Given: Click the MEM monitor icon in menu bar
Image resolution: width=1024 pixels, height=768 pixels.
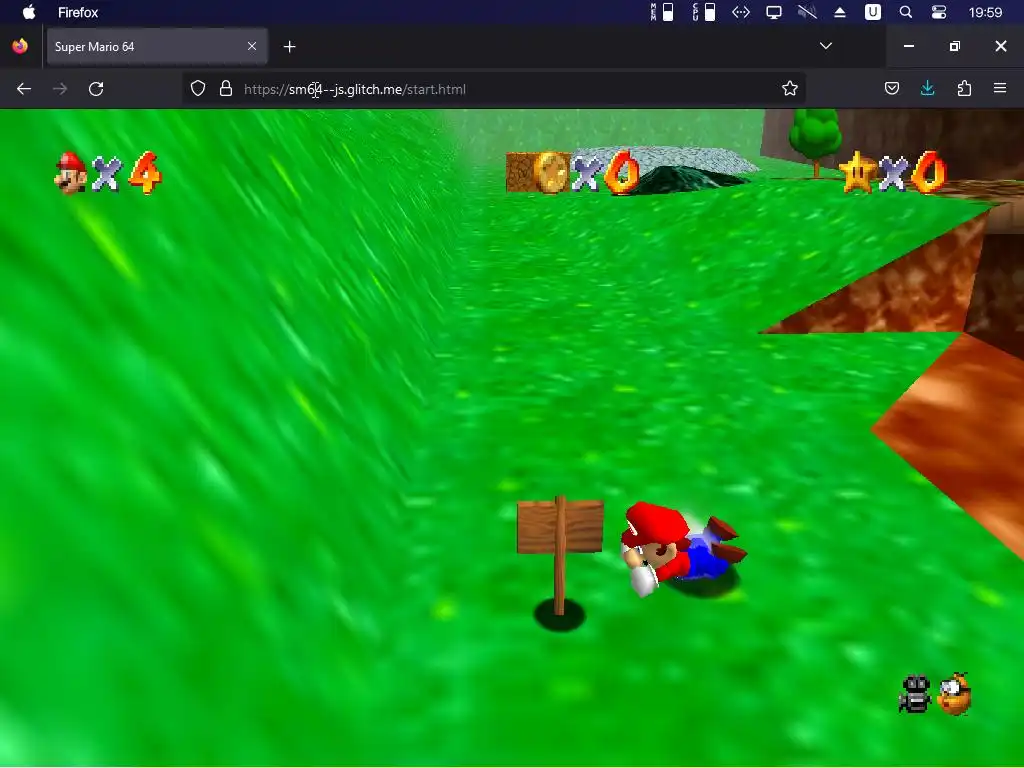Looking at the screenshot, I should pyautogui.click(x=662, y=12).
